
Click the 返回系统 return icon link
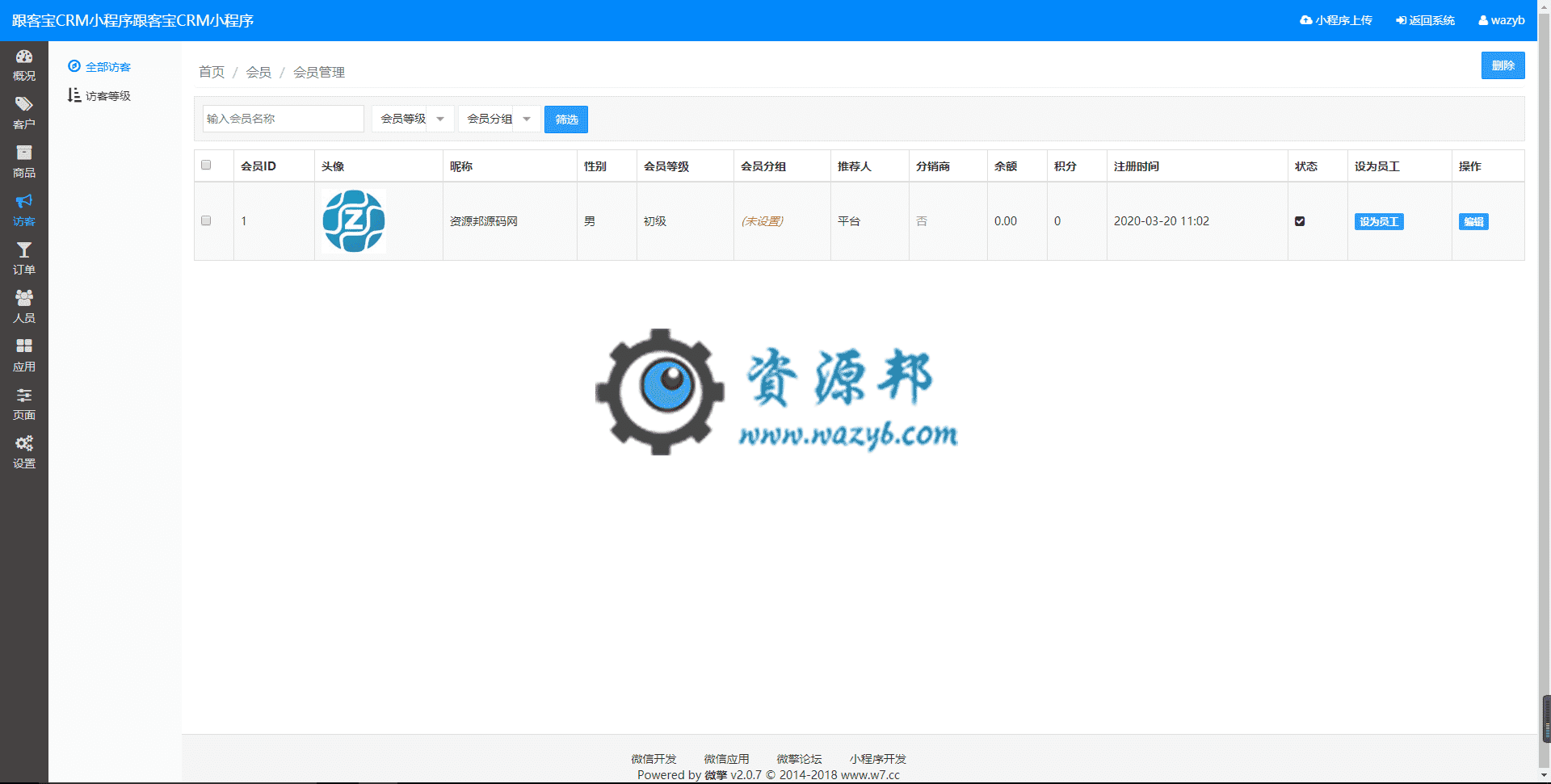point(1426,20)
